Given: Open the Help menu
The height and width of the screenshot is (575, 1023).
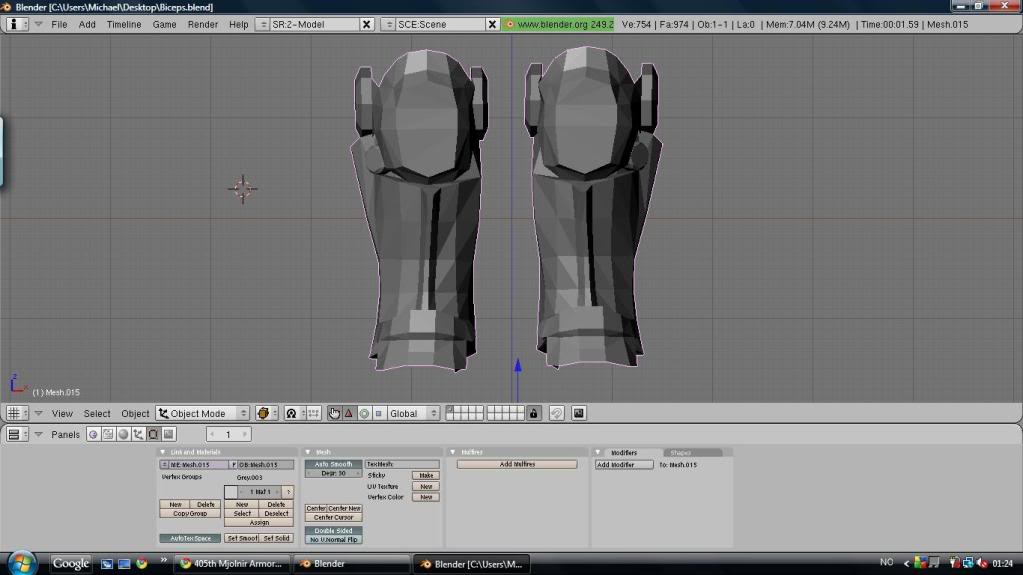Looking at the screenshot, I should click(239, 24).
